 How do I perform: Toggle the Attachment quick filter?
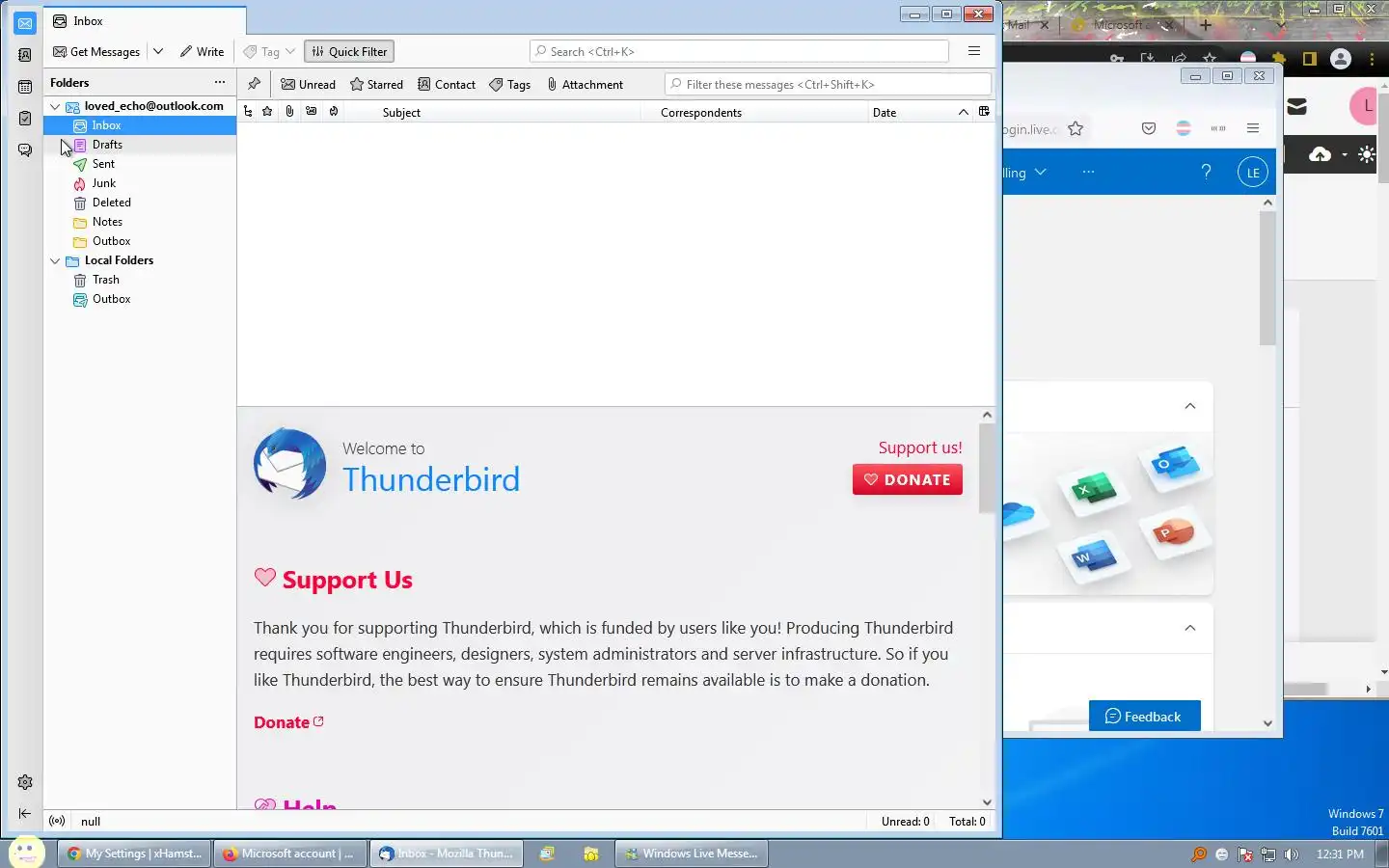pos(585,85)
